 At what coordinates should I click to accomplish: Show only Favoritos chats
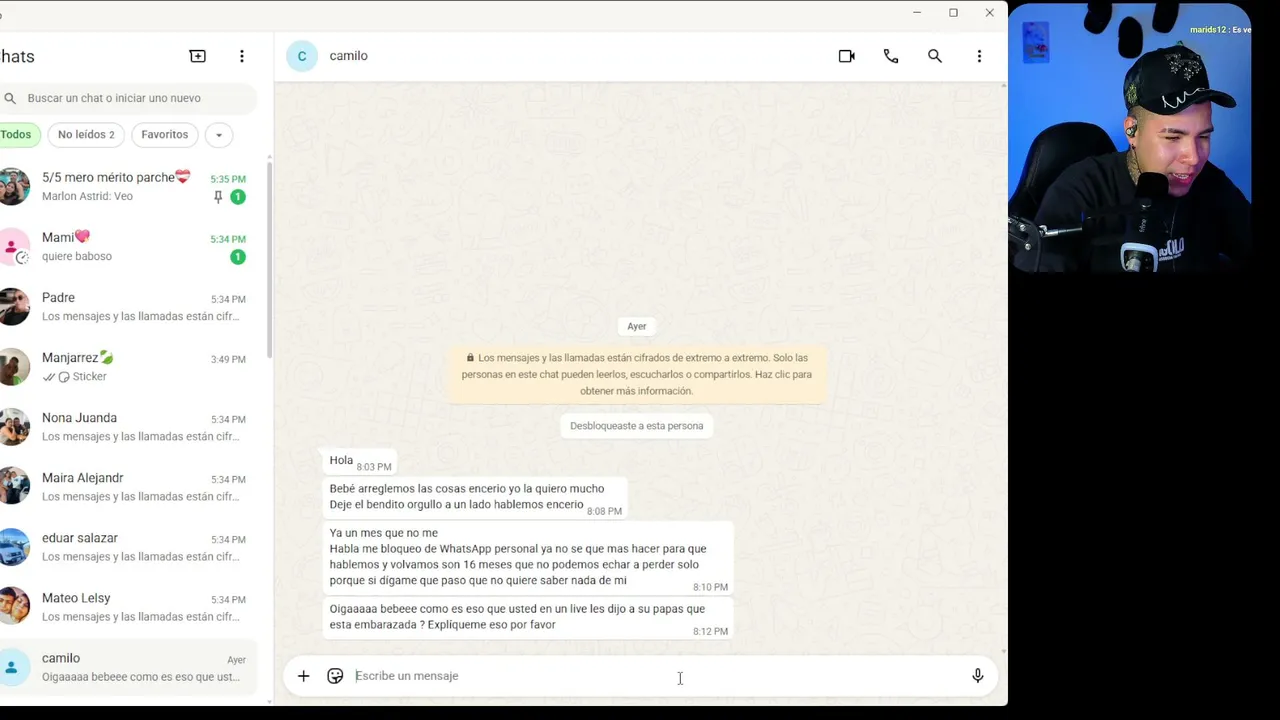coord(164,134)
